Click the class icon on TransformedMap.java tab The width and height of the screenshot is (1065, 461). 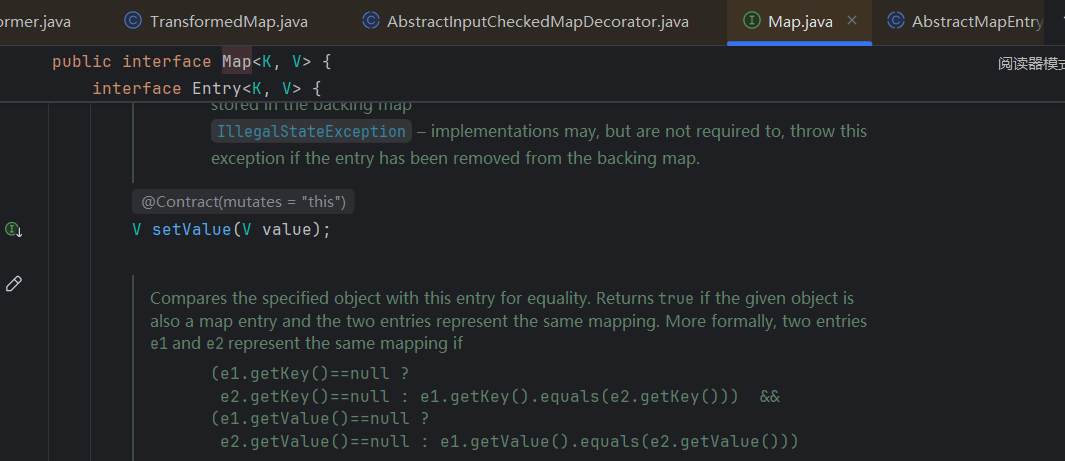click(x=132, y=21)
